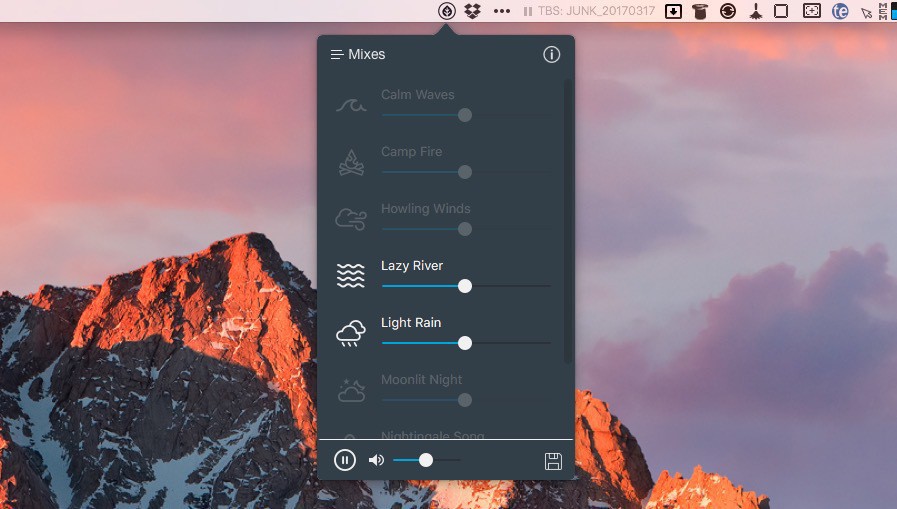This screenshot has width=897, height=509.
Task: Click the Moonlit Night volume slider
Action: pos(466,400)
